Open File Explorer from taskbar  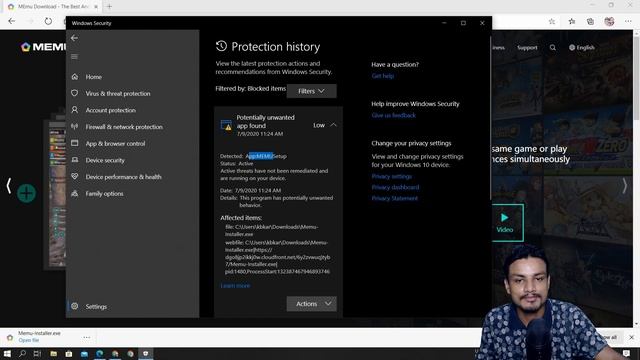coord(53,353)
